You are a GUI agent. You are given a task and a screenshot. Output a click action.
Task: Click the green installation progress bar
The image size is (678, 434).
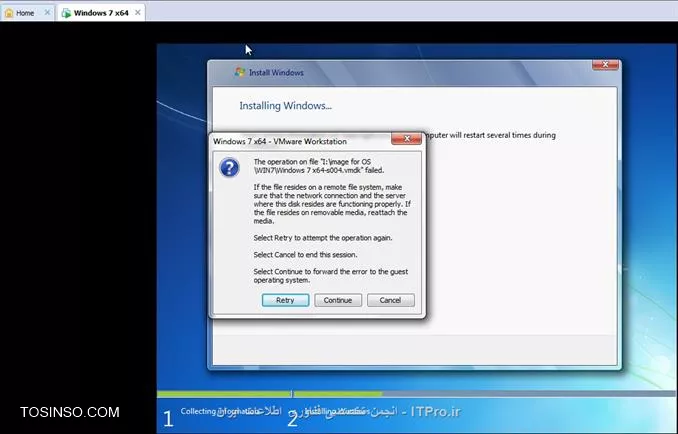tap(269, 394)
